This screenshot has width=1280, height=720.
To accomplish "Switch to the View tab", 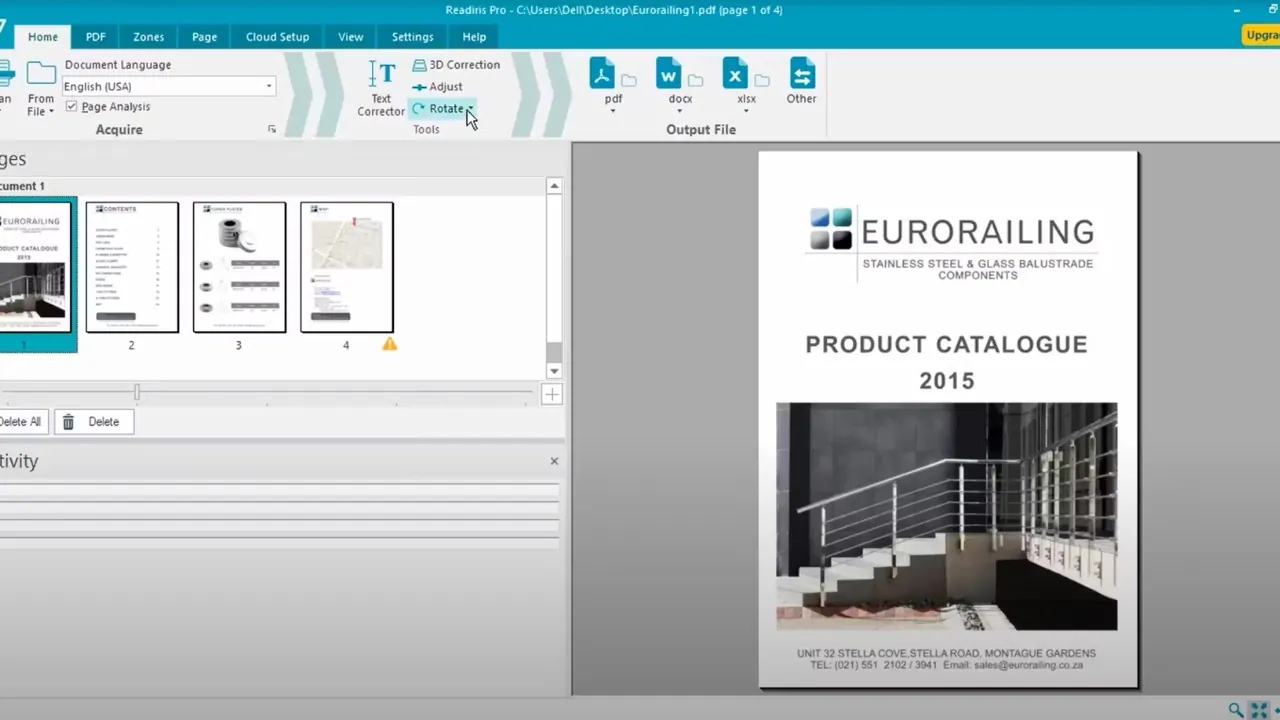I will [350, 37].
